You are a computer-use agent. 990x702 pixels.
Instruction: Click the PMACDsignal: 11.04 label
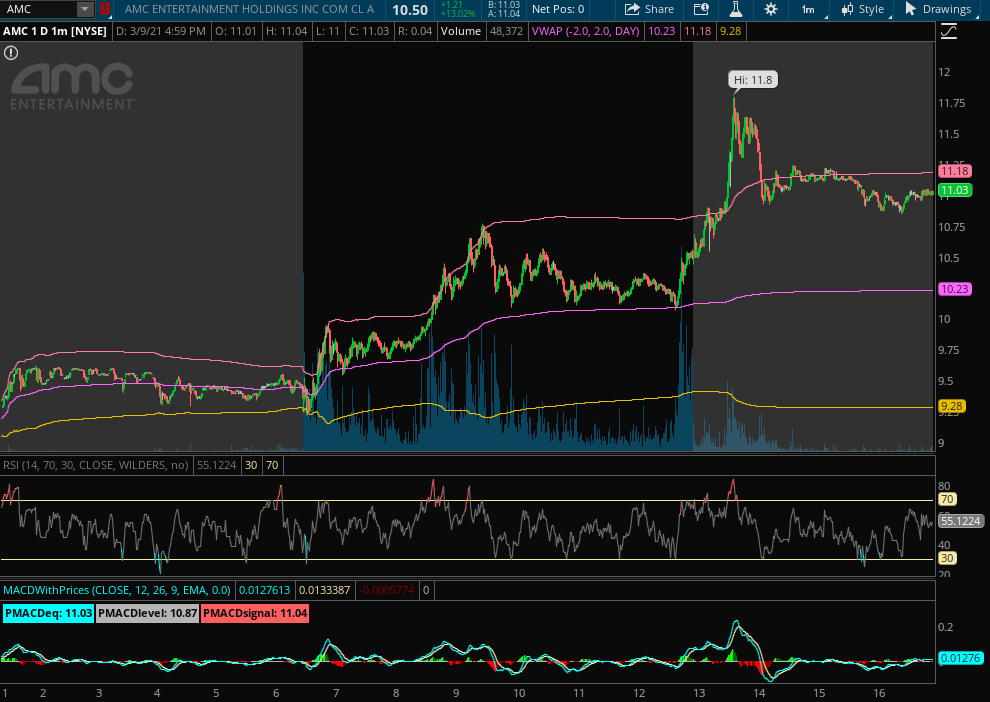click(x=255, y=613)
